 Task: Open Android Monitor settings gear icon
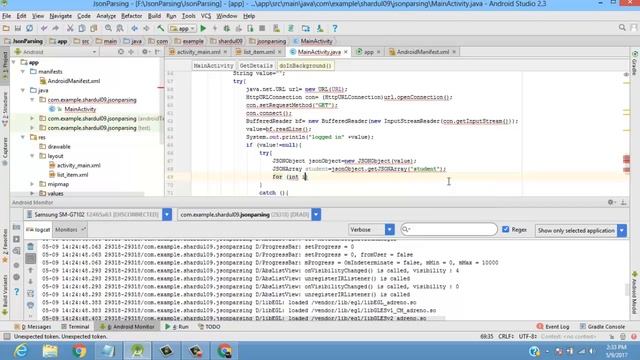(611, 202)
